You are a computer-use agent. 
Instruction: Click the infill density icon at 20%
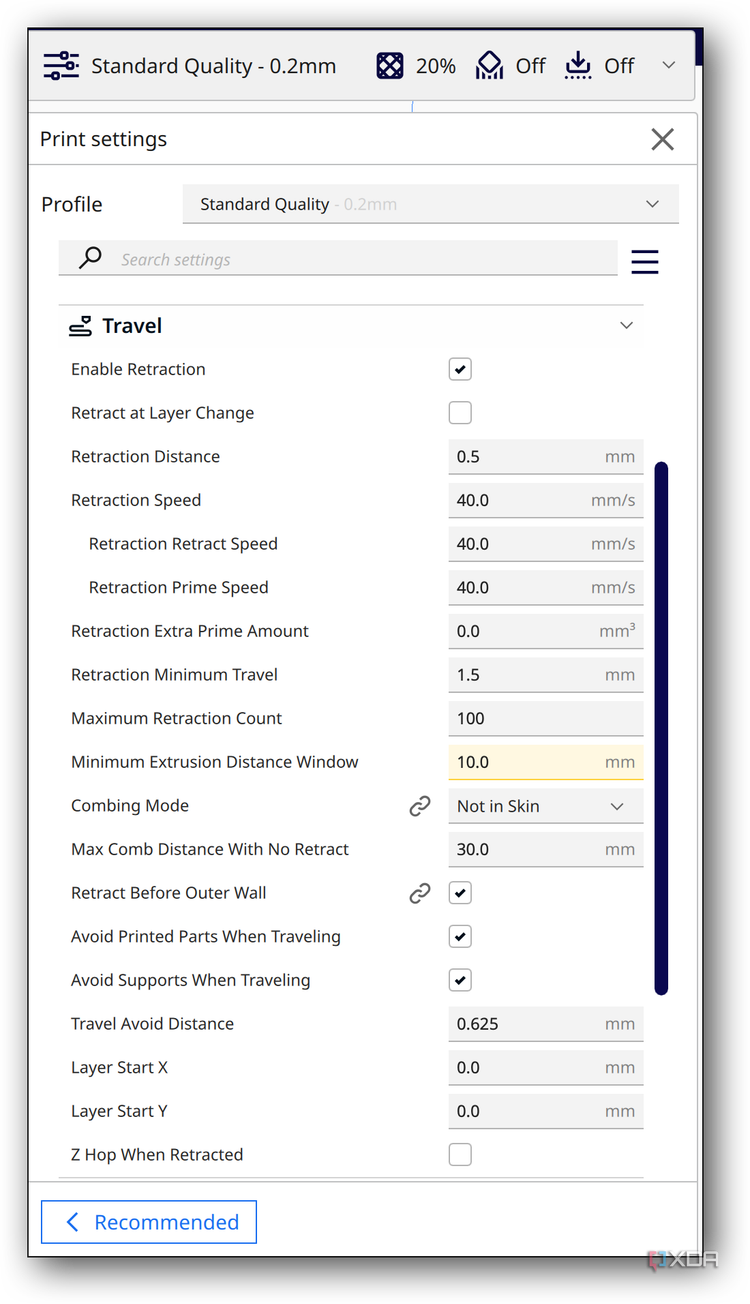pos(389,66)
